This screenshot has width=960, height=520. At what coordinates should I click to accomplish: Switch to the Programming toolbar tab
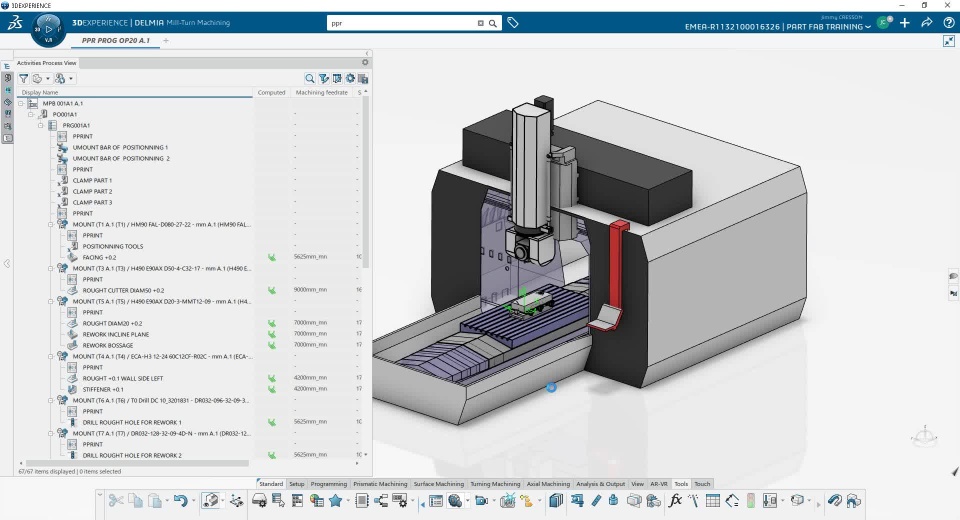[329, 484]
